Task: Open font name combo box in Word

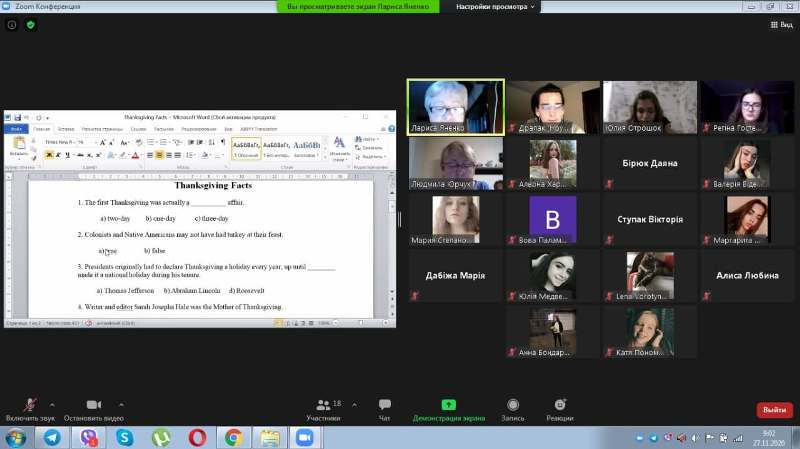Action: tap(60, 142)
